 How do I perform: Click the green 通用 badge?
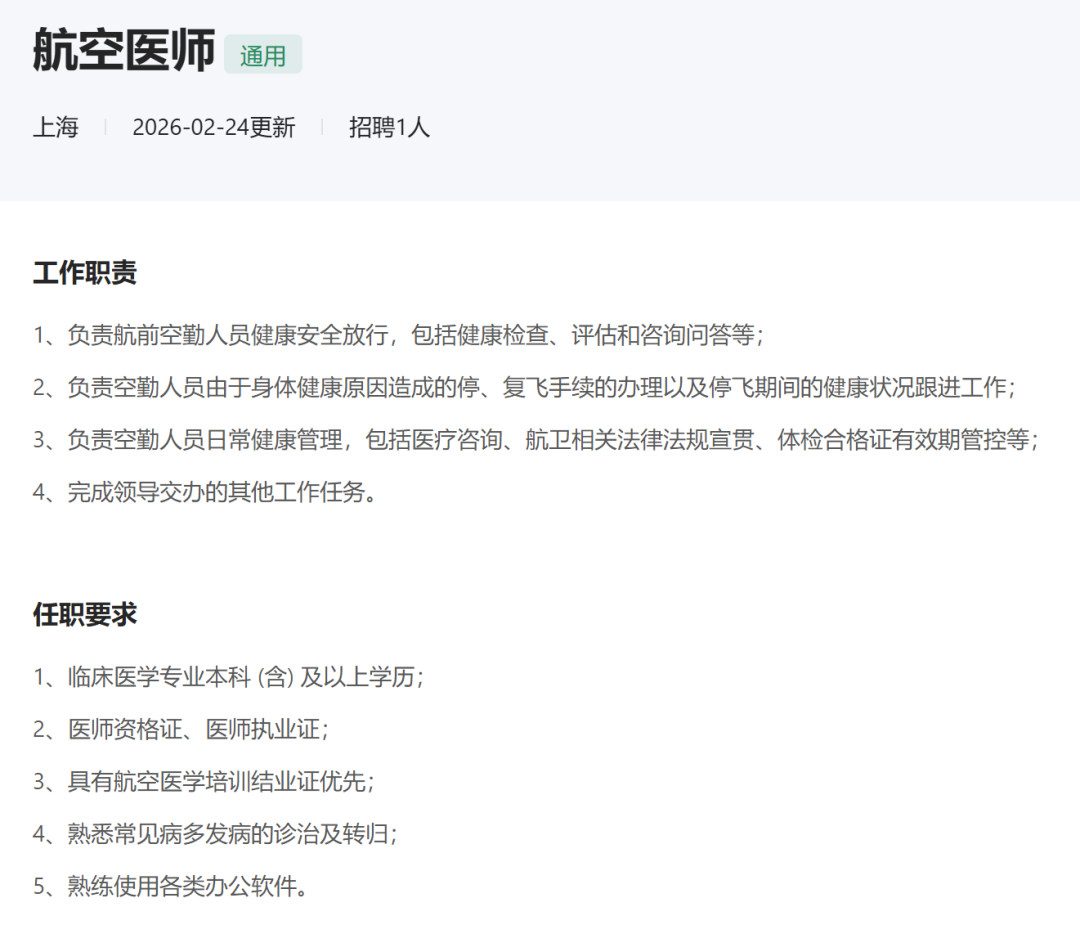click(263, 54)
